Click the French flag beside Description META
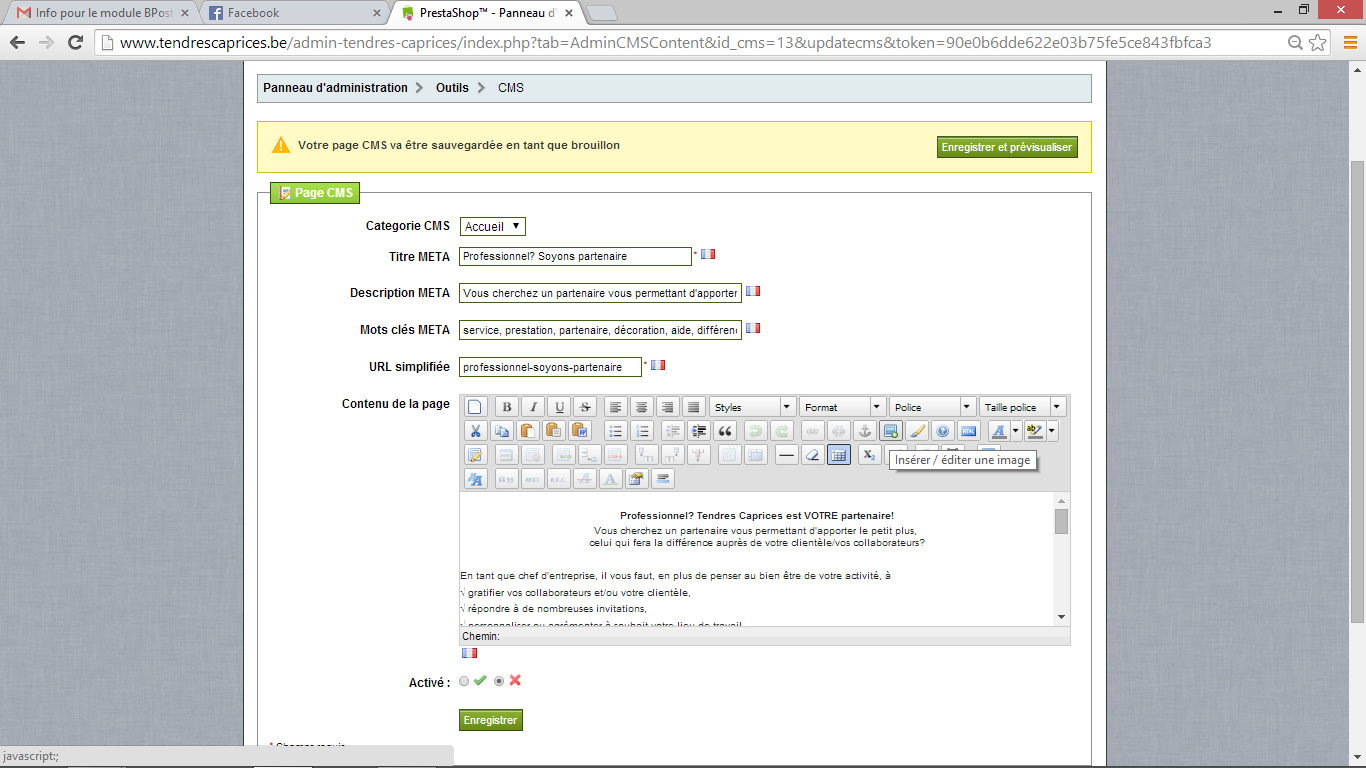 (x=753, y=291)
